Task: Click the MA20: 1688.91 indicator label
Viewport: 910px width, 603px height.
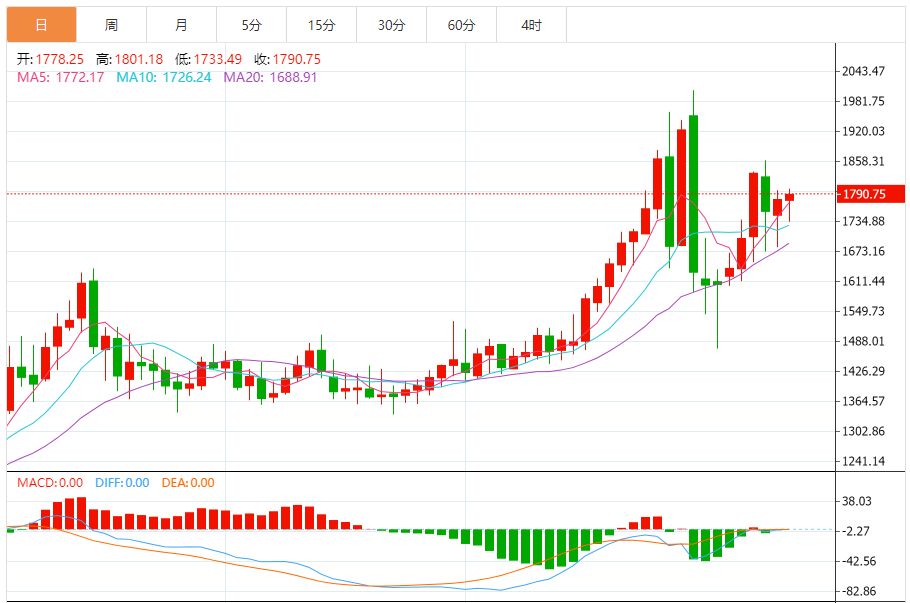Action: click(270, 77)
